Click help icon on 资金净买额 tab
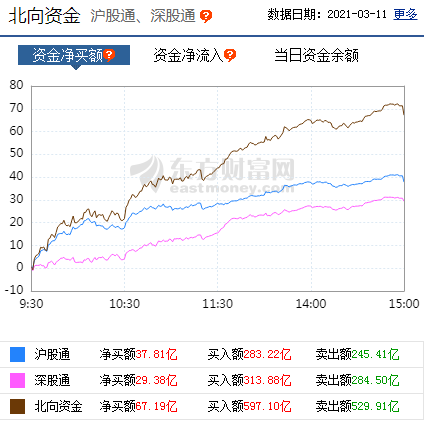The height and width of the screenshot is (421, 424). coord(109,55)
